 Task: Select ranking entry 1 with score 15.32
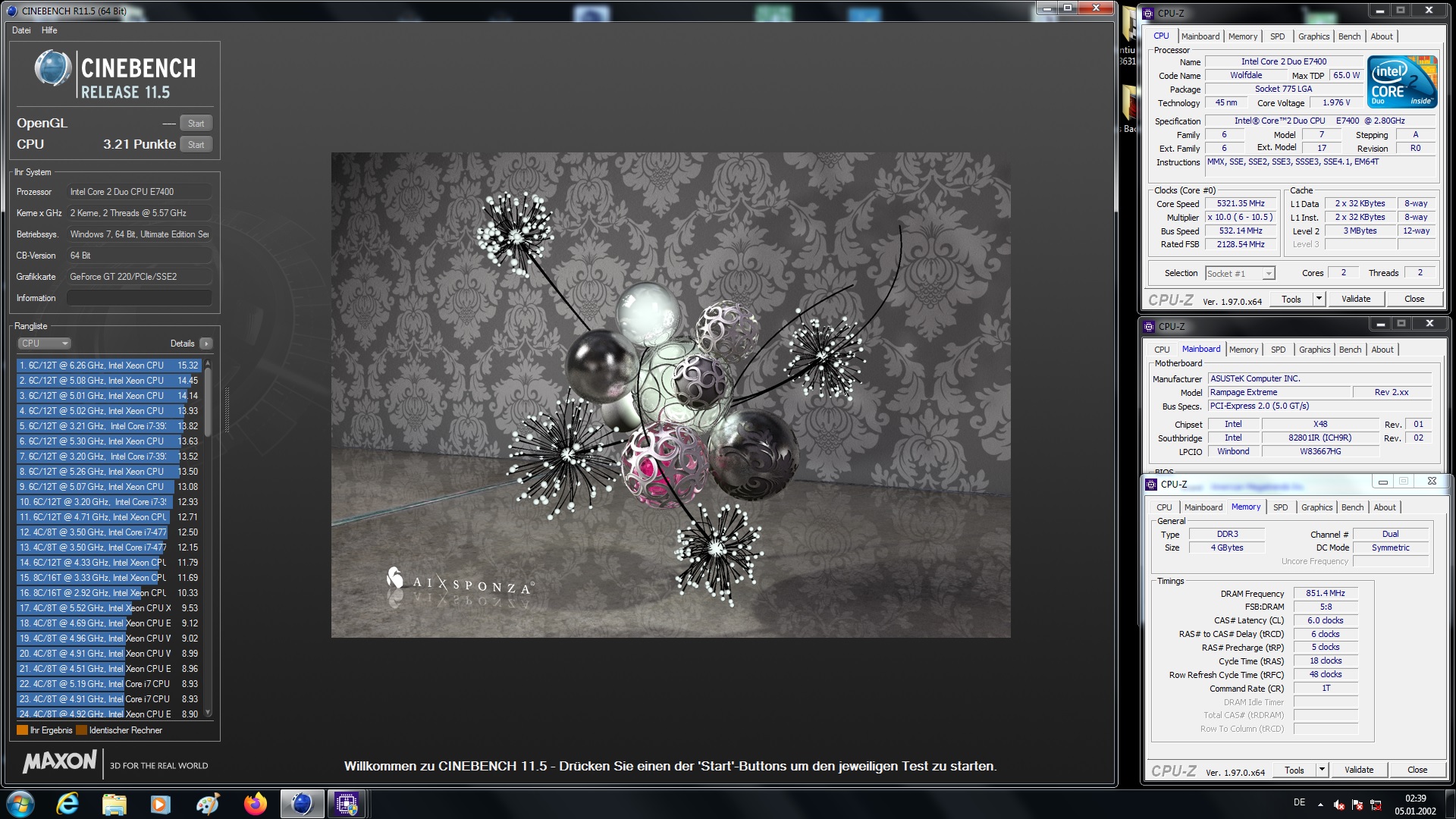109,366
